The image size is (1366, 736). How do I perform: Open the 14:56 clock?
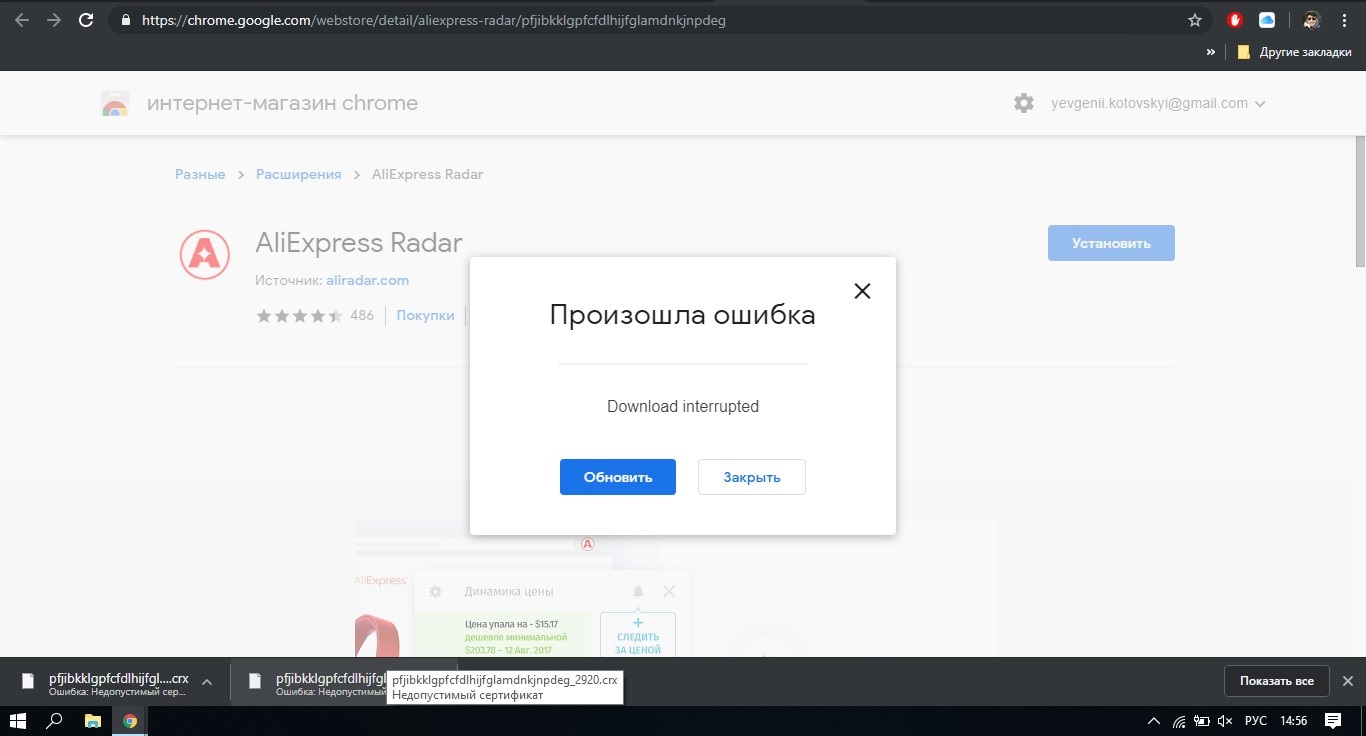click(1294, 721)
